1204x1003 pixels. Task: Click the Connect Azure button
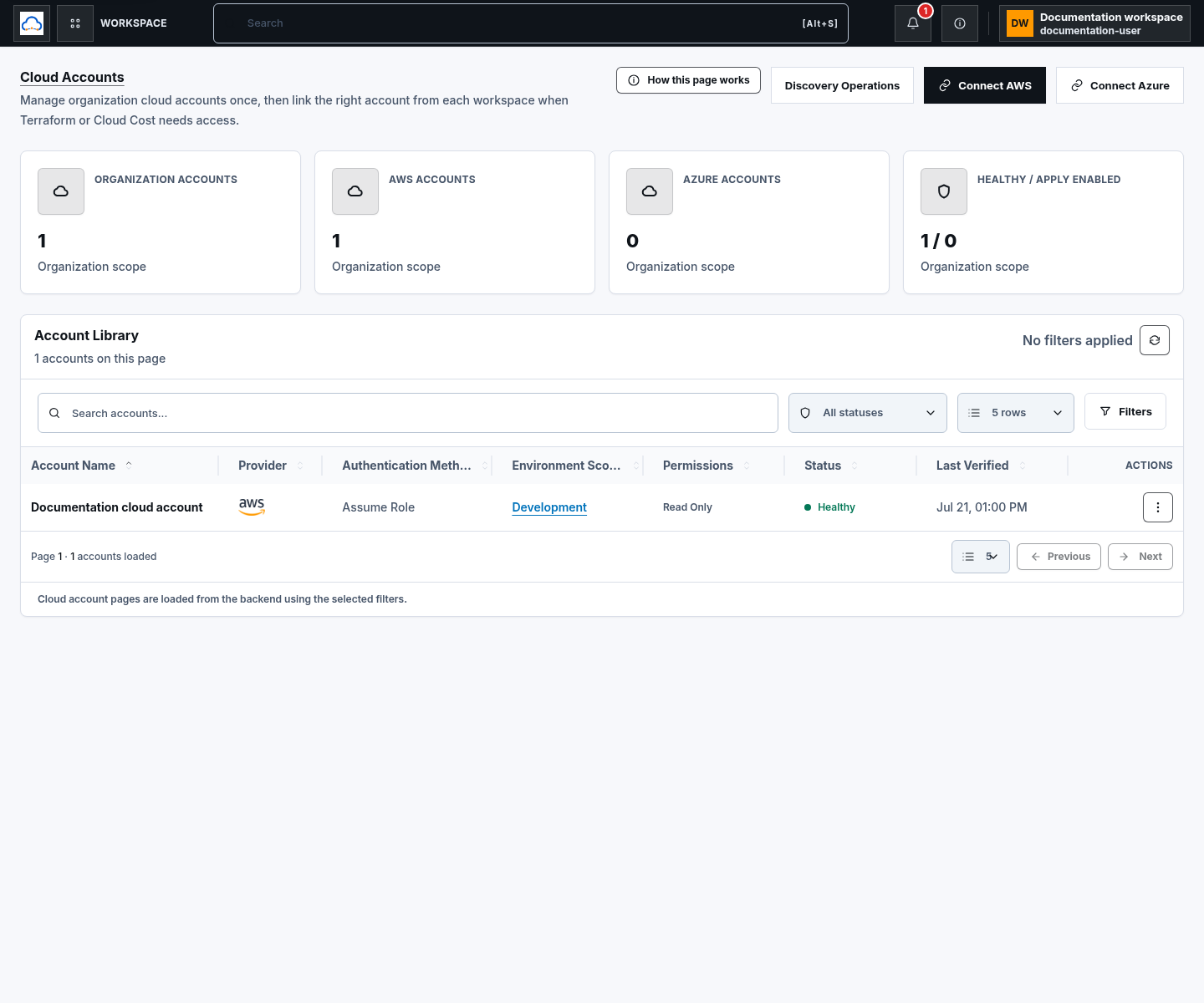click(1120, 85)
